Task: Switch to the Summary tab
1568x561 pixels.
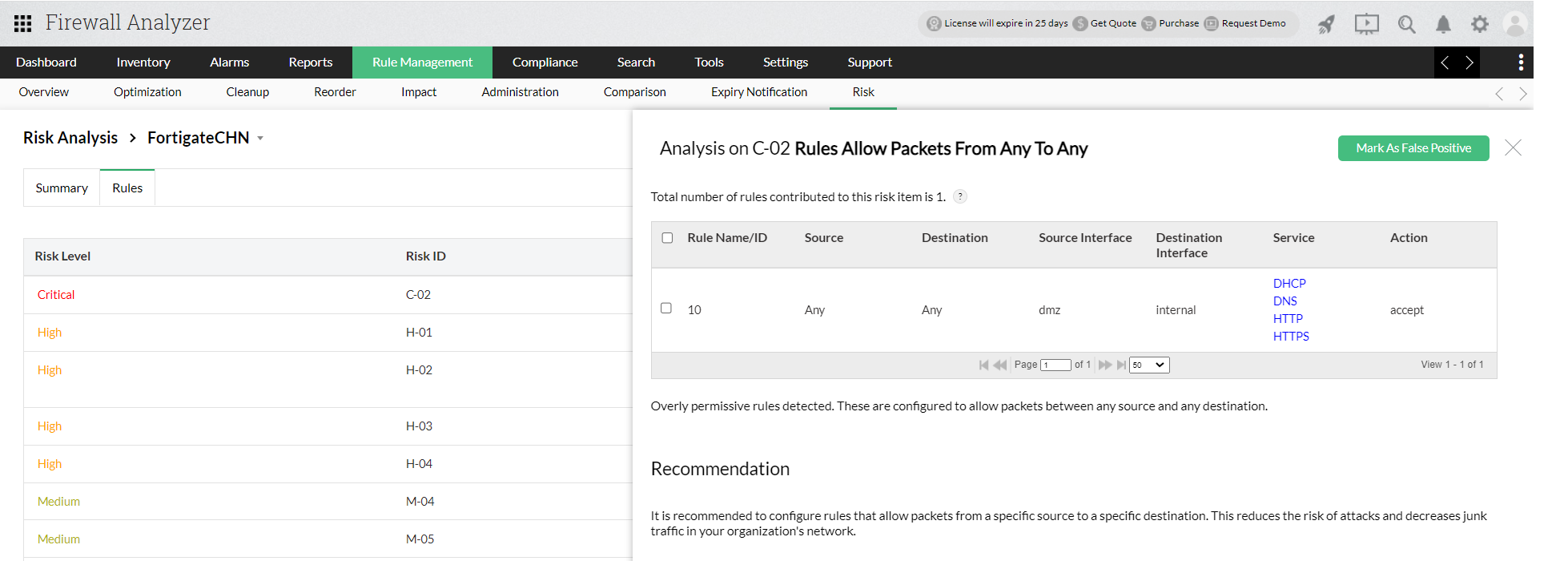Action: [x=62, y=188]
